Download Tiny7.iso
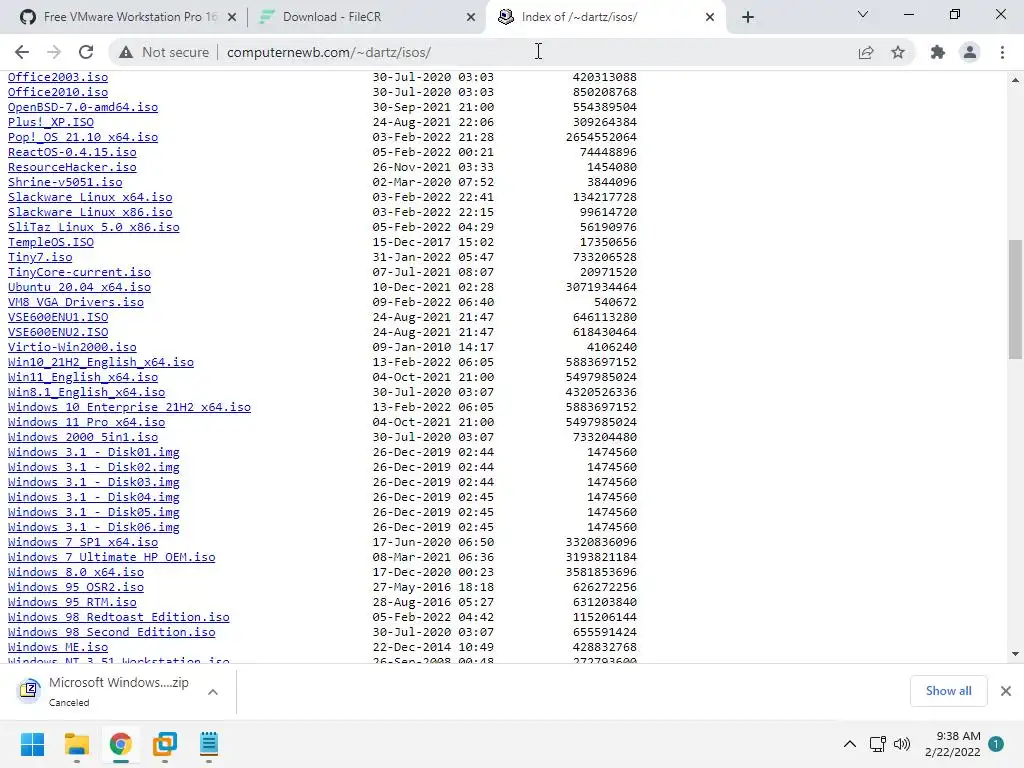 40,257
